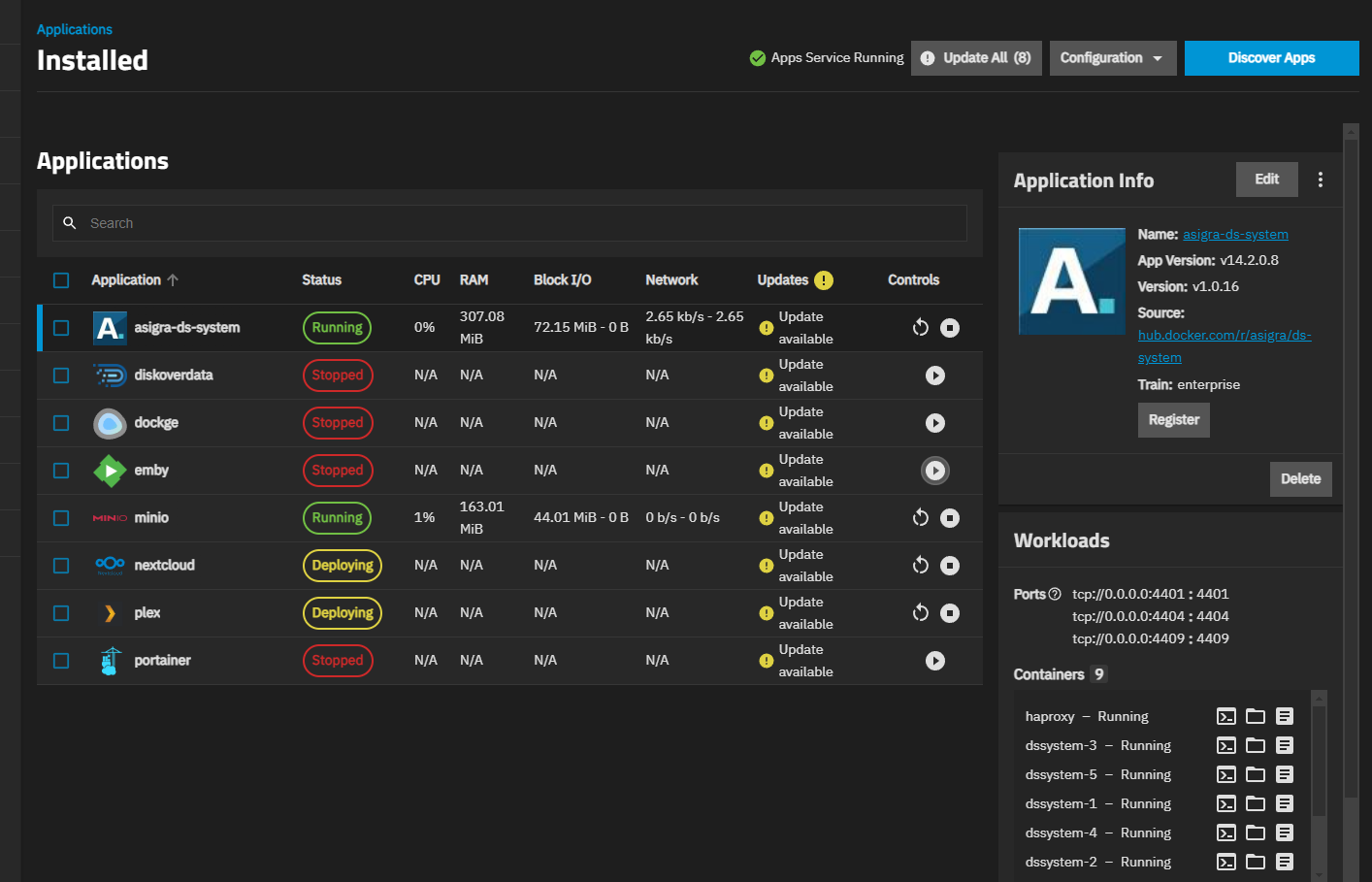Sort applications by the Status column

(x=321, y=280)
